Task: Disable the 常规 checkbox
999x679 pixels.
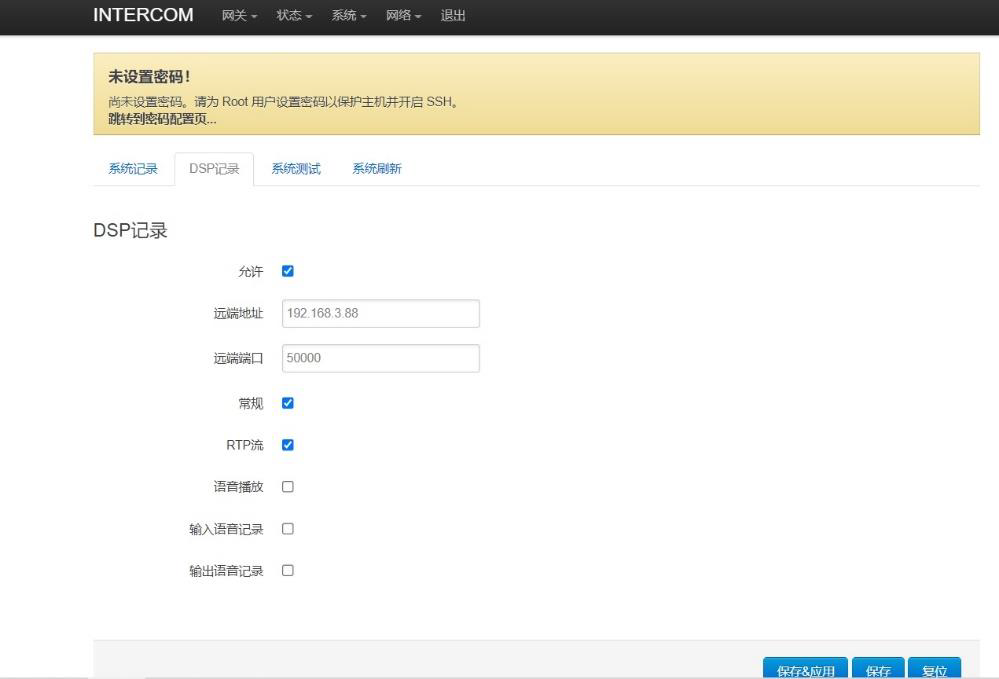Action: [288, 403]
